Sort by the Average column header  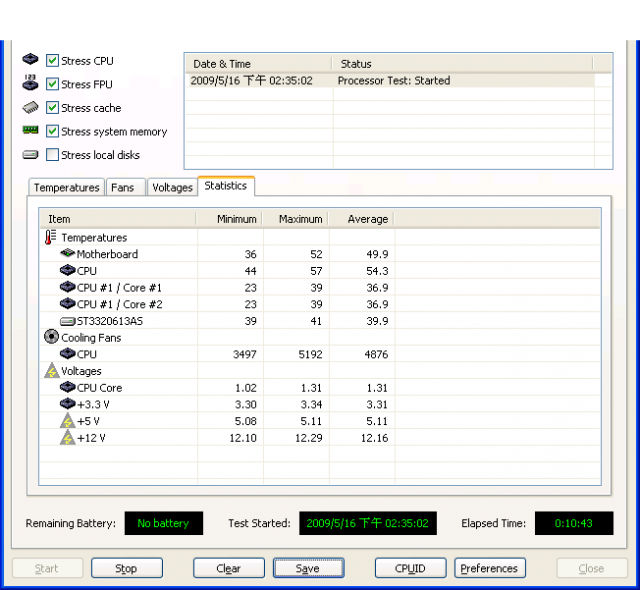(362, 219)
